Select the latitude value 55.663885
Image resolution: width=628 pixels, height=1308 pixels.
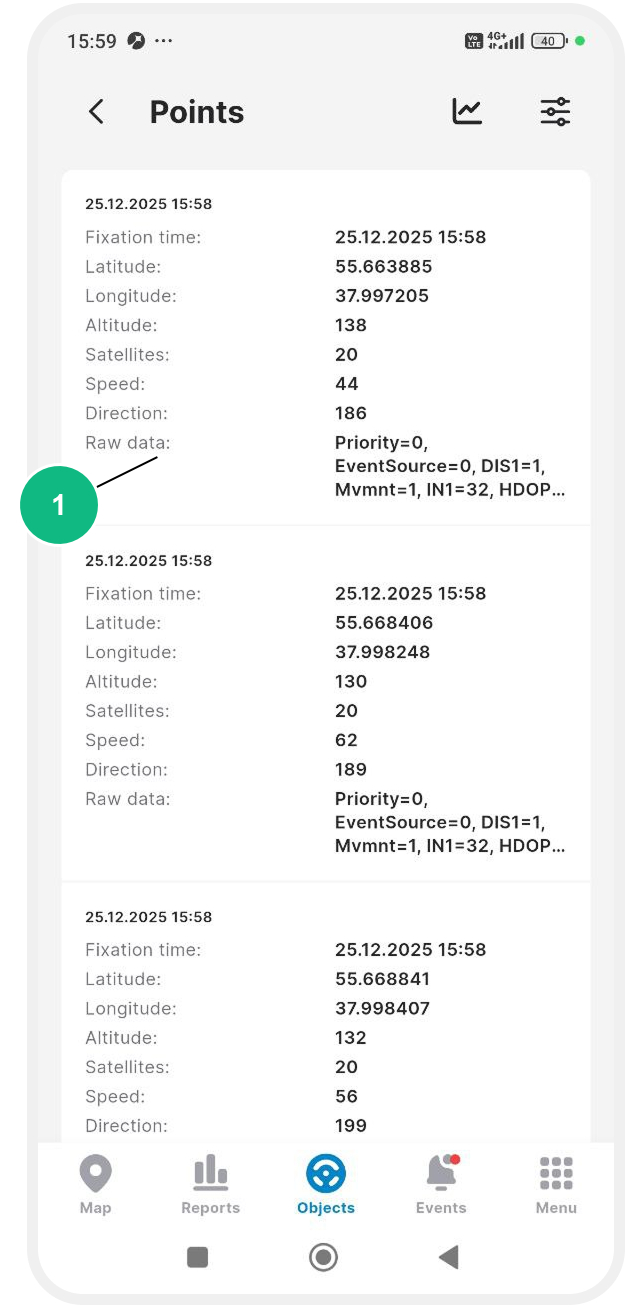coord(384,267)
